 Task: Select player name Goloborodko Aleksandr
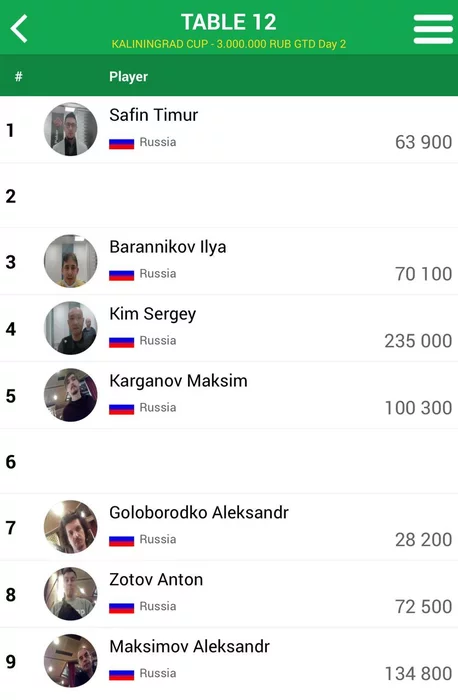coord(199,512)
